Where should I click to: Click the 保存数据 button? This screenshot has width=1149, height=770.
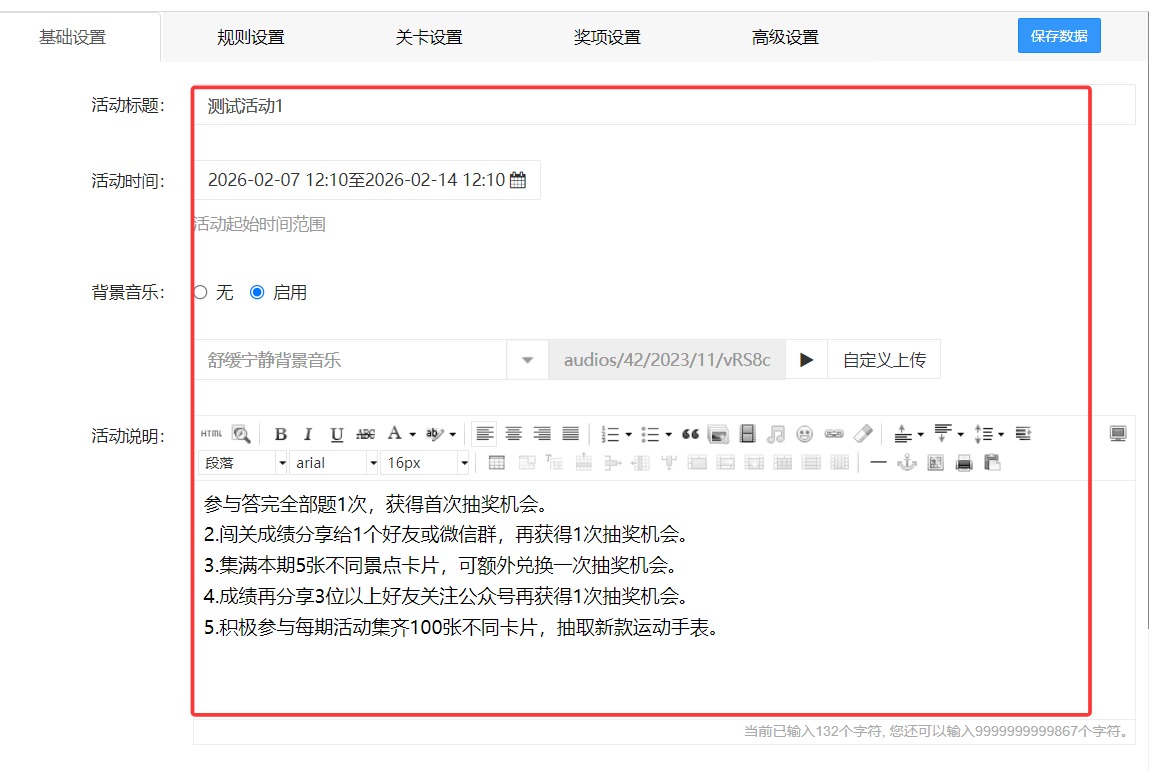pos(1059,36)
